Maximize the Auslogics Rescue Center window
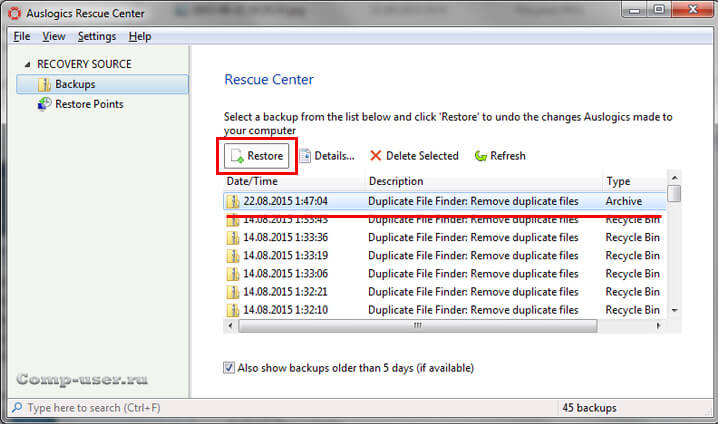 (x=658, y=10)
